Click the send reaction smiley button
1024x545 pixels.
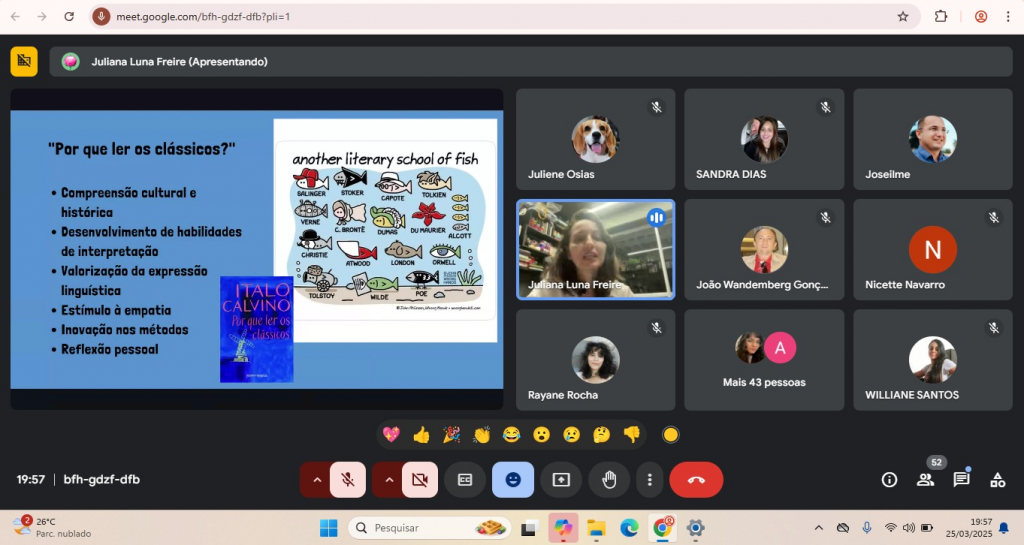click(513, 479)
